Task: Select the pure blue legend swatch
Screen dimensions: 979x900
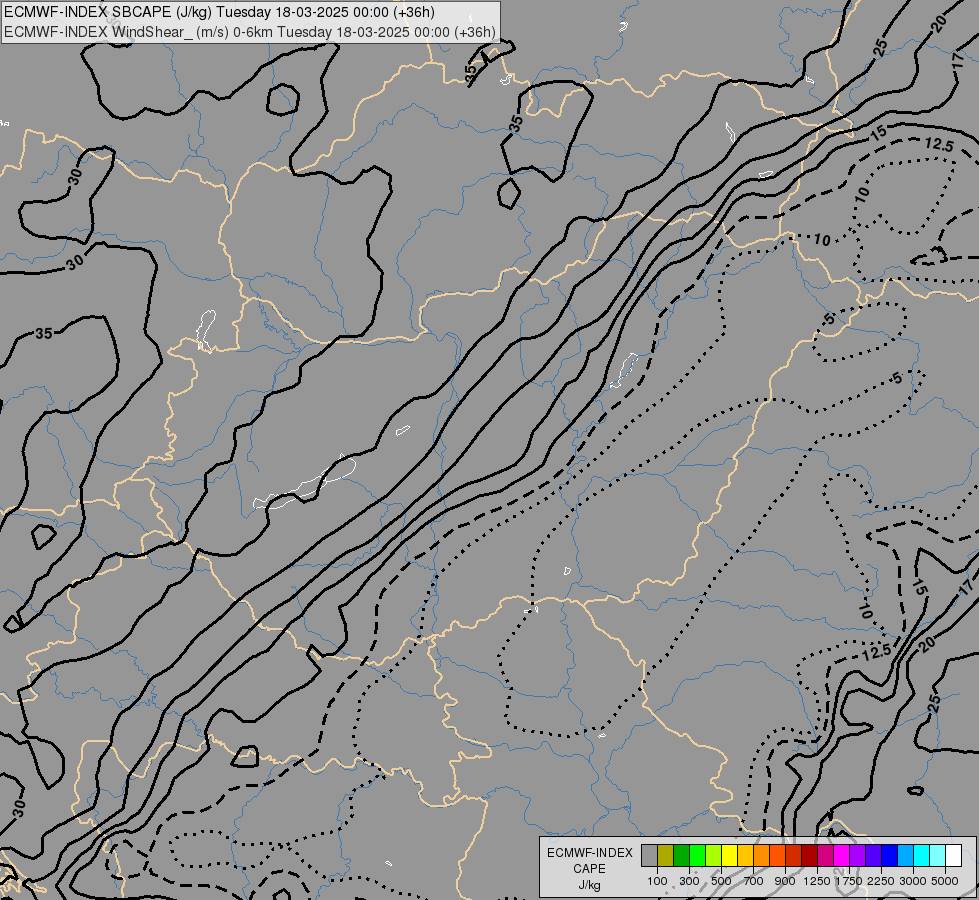Action: (x=889, y=855)
